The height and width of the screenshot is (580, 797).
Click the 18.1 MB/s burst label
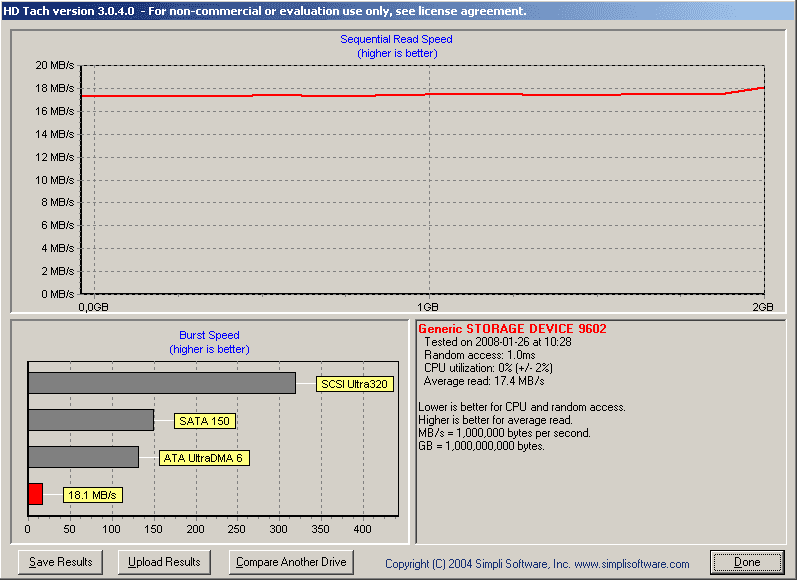(93, 495)
